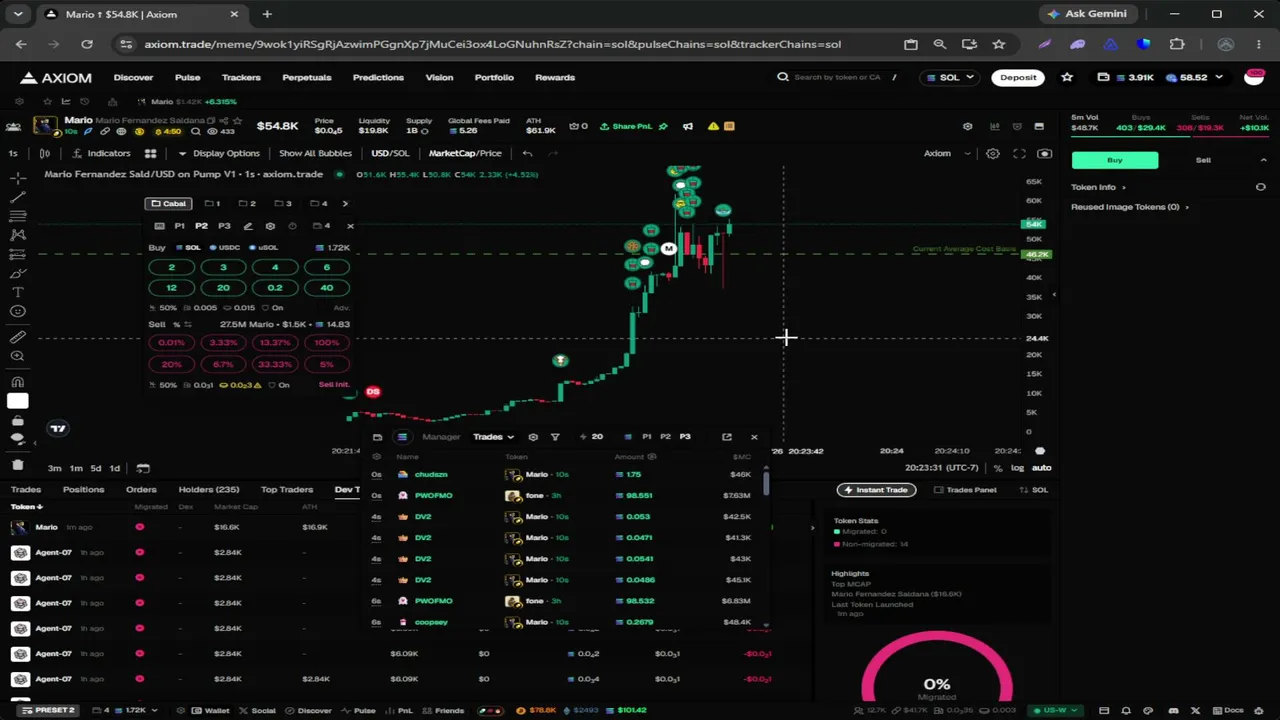The image size is (1280, 720).
Task: Focus the Search by token or CA field
Action: tap(840, 77)
